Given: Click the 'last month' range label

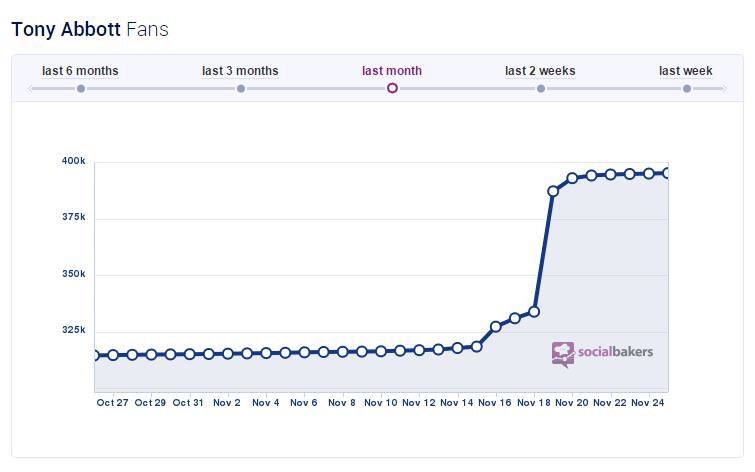Looking at the screenshot, I should 392,71.
